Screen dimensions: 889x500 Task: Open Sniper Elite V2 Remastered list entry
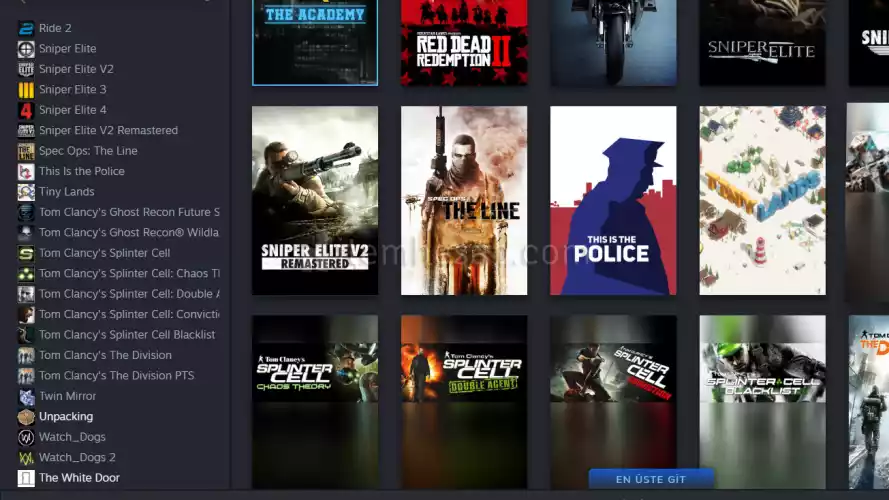(108, 130)
